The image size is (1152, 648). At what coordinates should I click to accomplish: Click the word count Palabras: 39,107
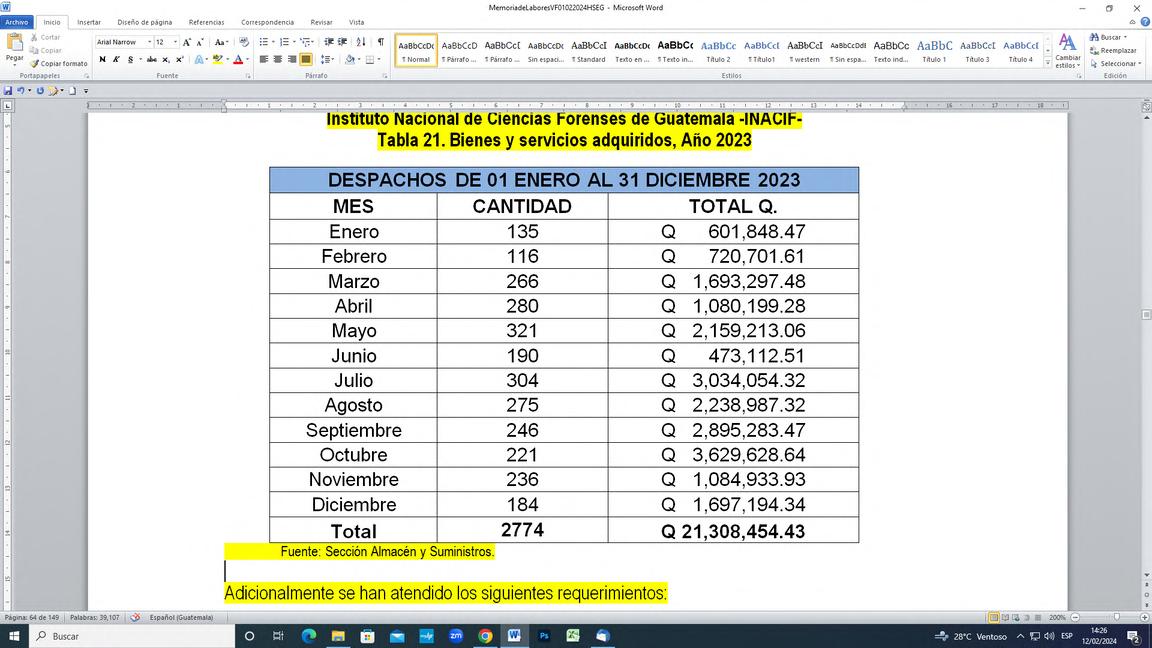tap(95, 618)
